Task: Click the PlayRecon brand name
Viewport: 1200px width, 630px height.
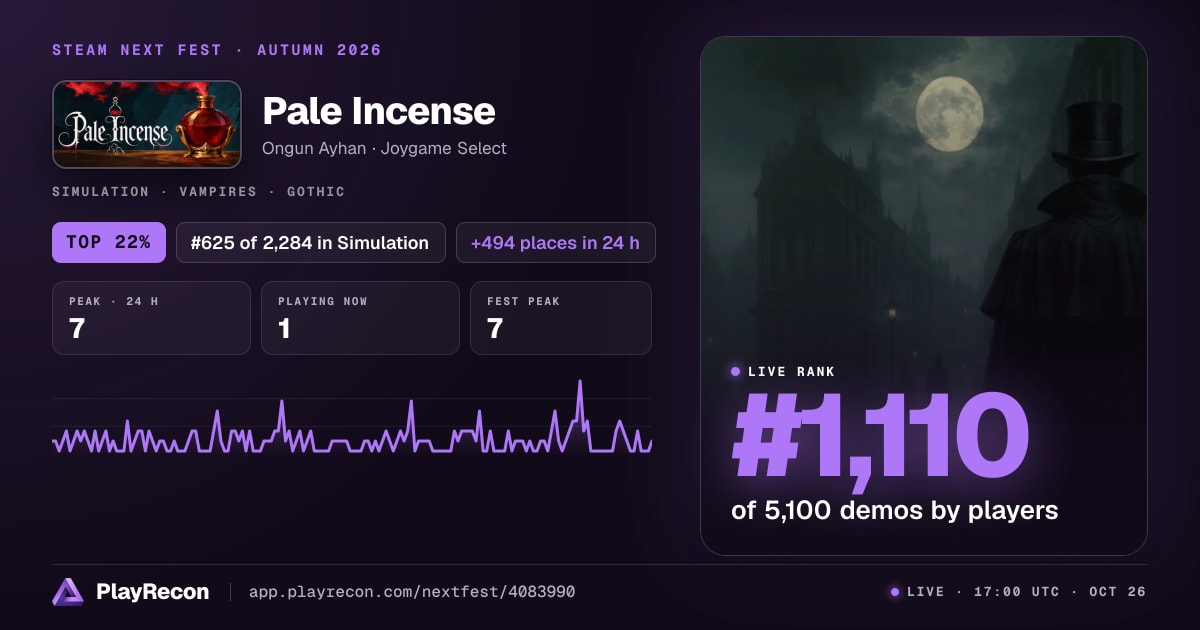Action: coord(153,592)
